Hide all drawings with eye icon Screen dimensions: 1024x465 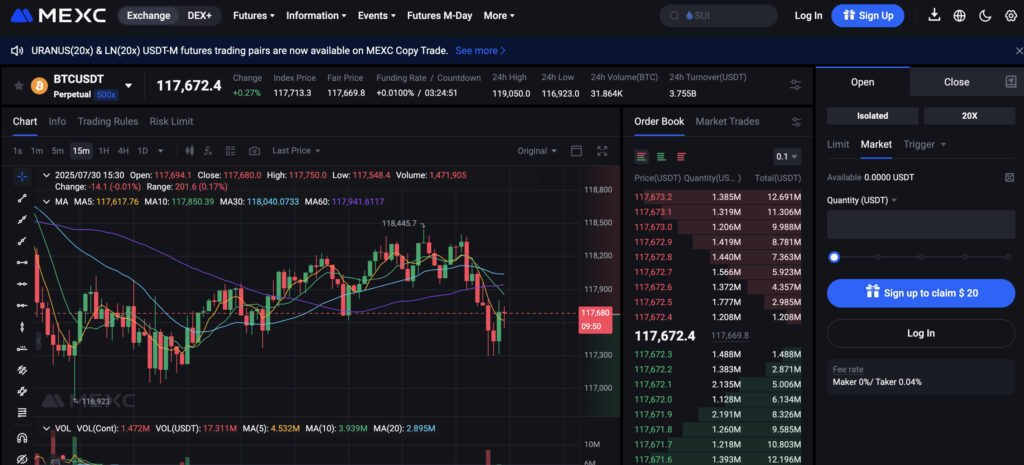click(22, 458)
